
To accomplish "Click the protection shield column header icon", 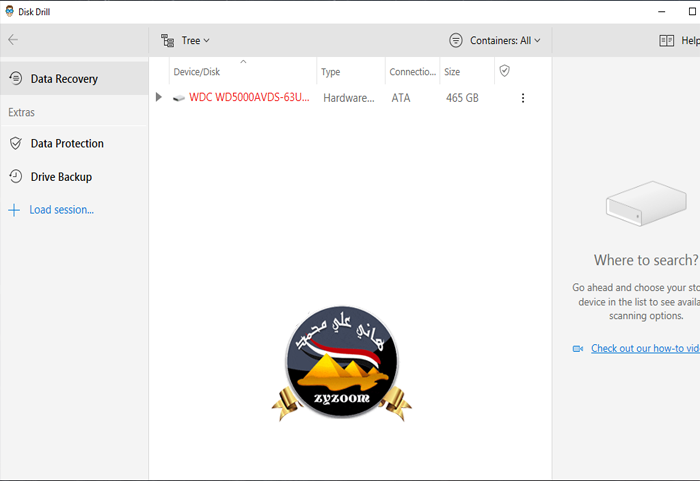I will click(x=504, y=71).
